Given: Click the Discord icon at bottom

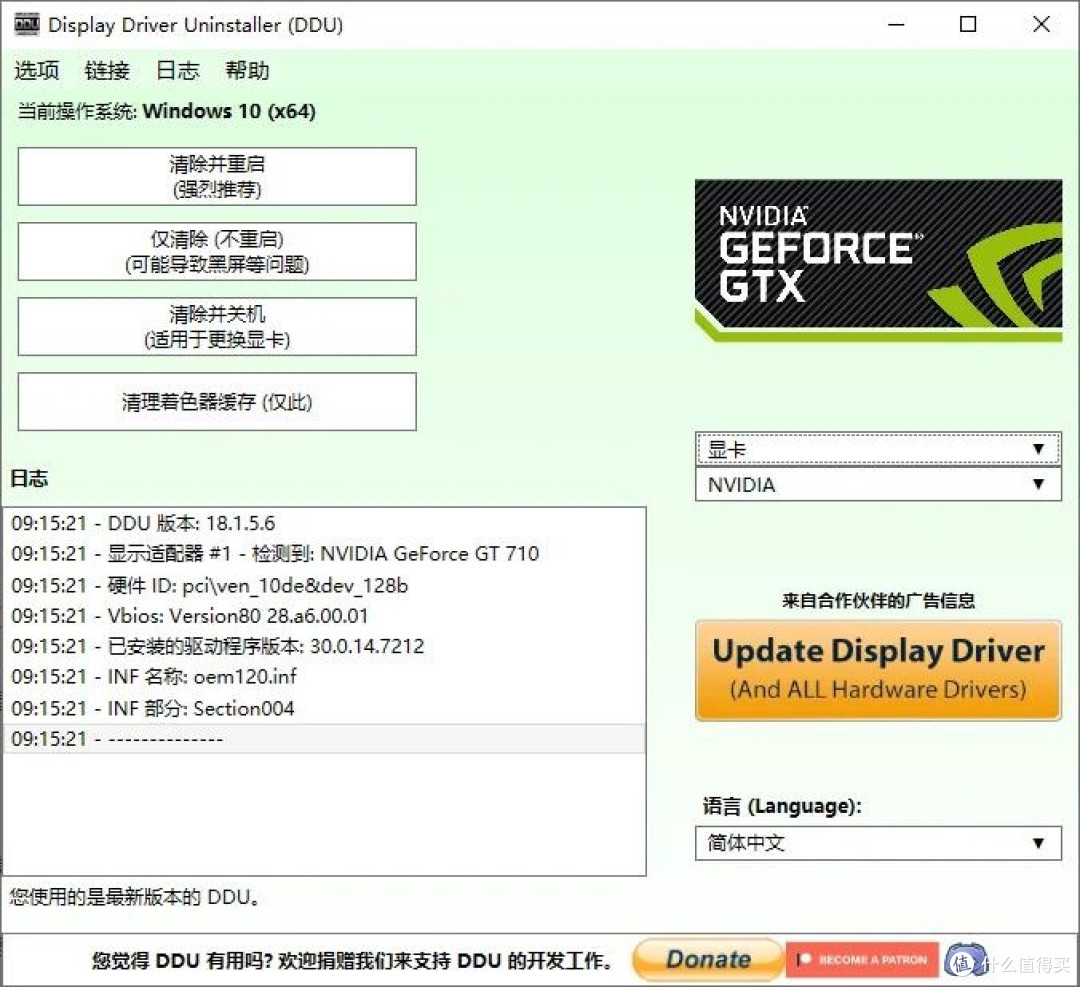Looking at the screenshot, I should tap(964, 959).
